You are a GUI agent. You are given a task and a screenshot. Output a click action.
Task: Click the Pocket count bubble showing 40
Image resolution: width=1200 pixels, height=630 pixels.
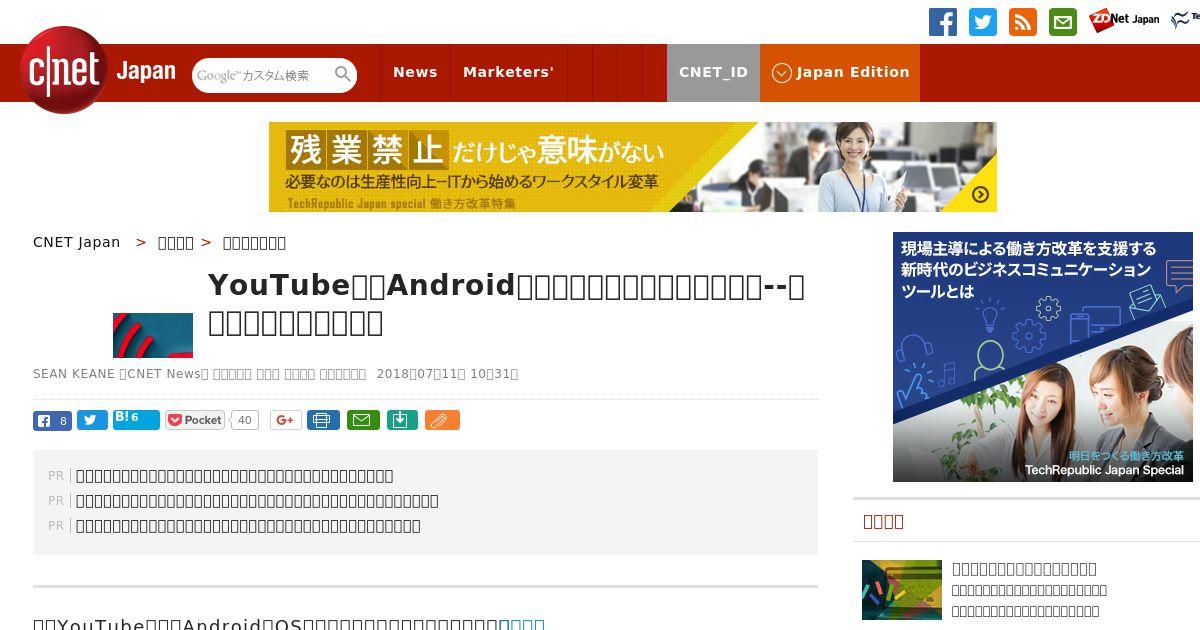coord(244,420)
